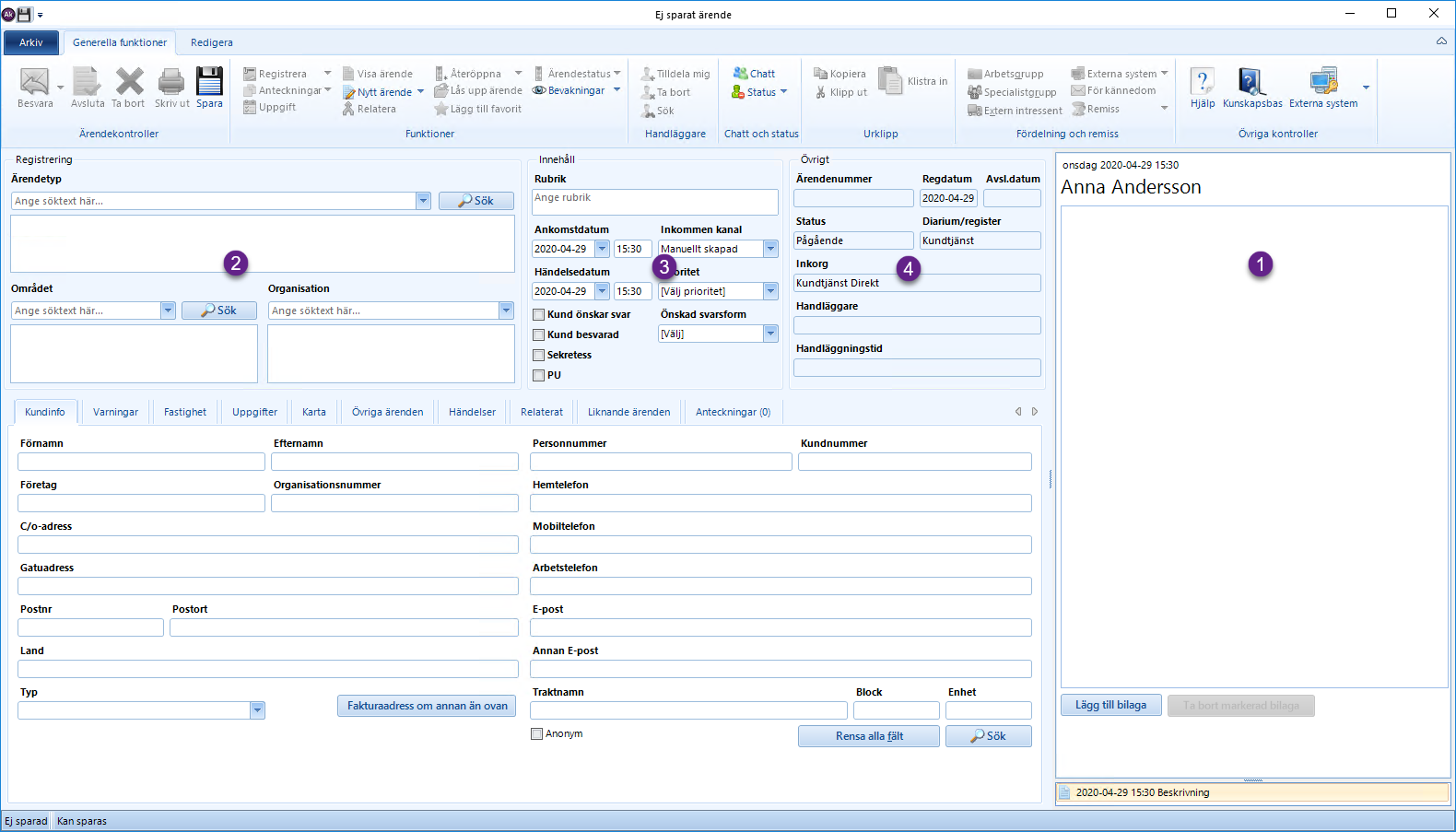
Task: Open the Händelsedatum date picker arrow
Action: pos(602,291)
